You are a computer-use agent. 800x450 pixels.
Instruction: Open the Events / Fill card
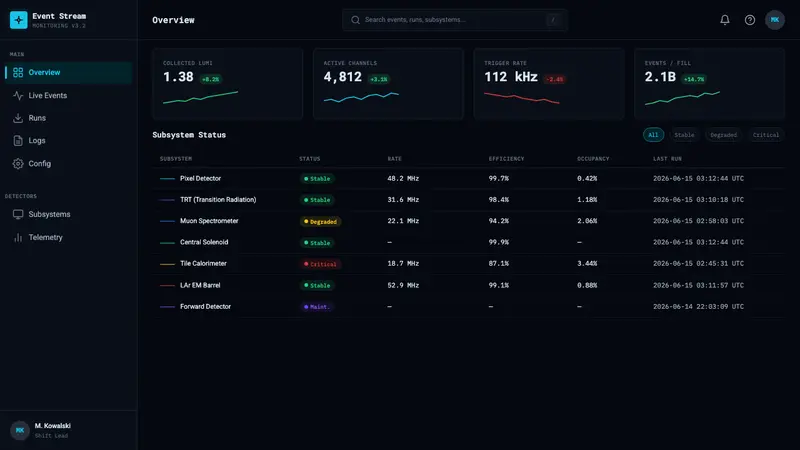(x=710, y=84)
